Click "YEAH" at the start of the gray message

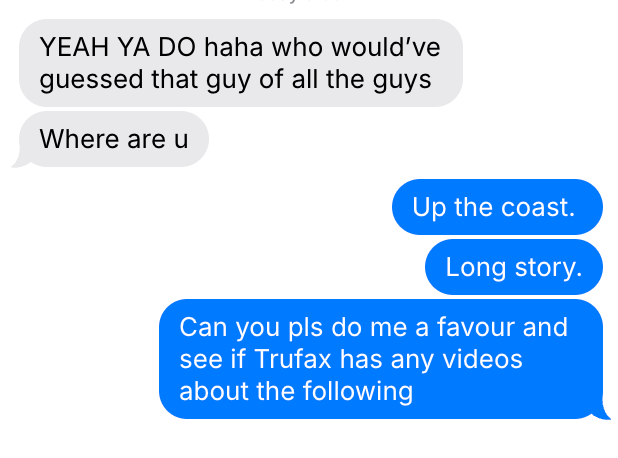(x=74, y=47)
